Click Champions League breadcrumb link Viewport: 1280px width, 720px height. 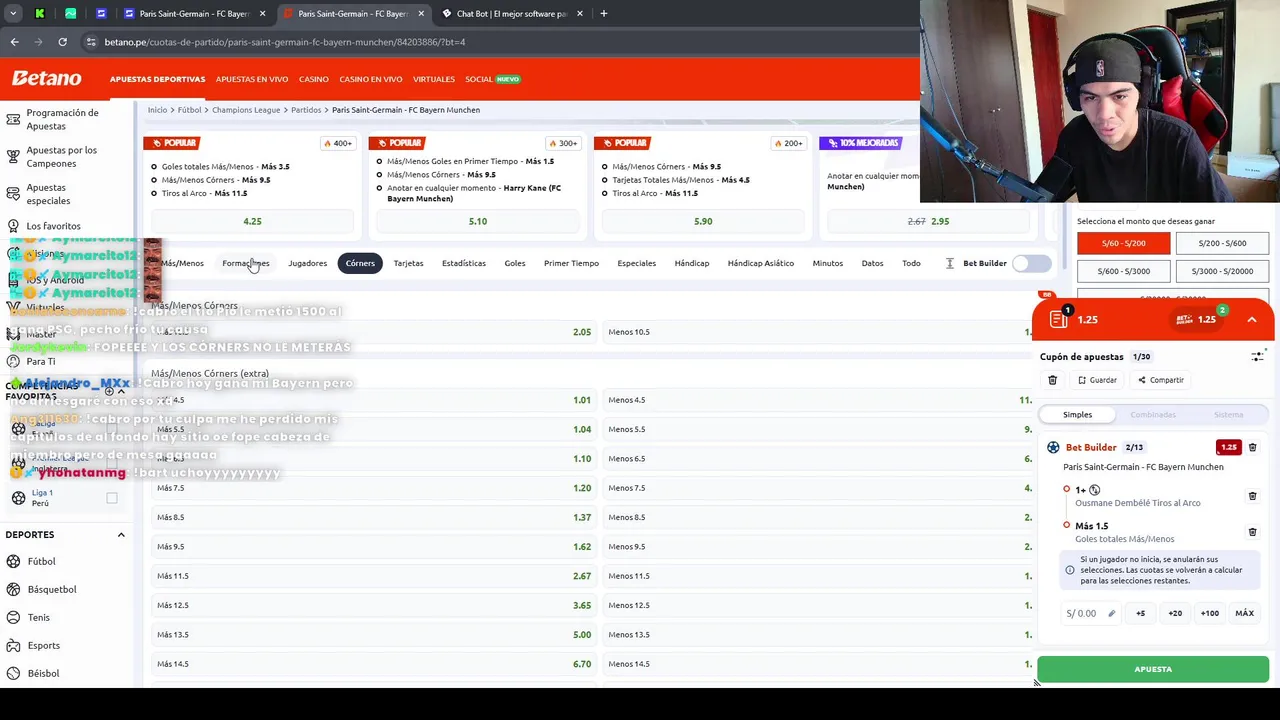point(246,110)
